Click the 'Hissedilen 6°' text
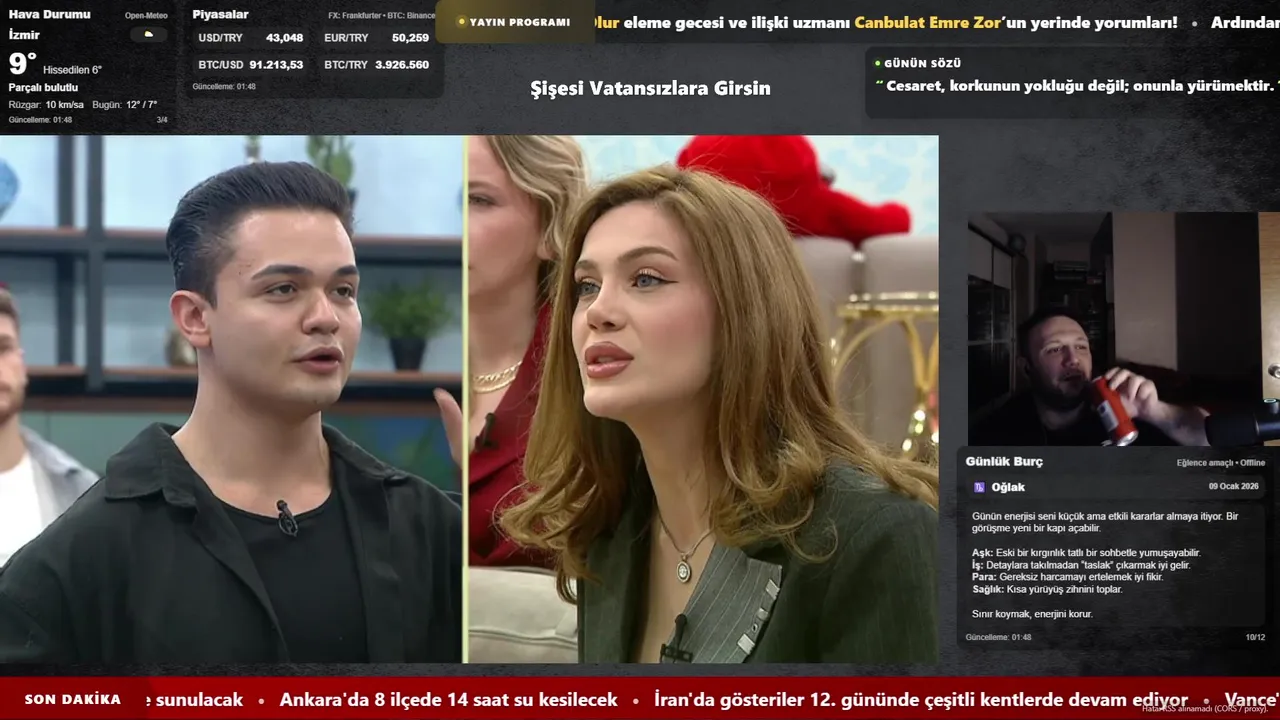 [72, 70]
